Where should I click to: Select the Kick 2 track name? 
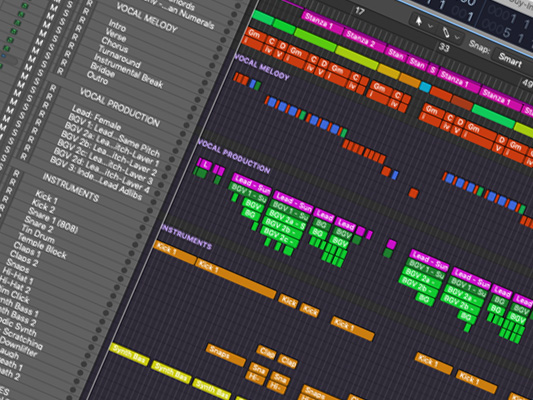(43, 206)
